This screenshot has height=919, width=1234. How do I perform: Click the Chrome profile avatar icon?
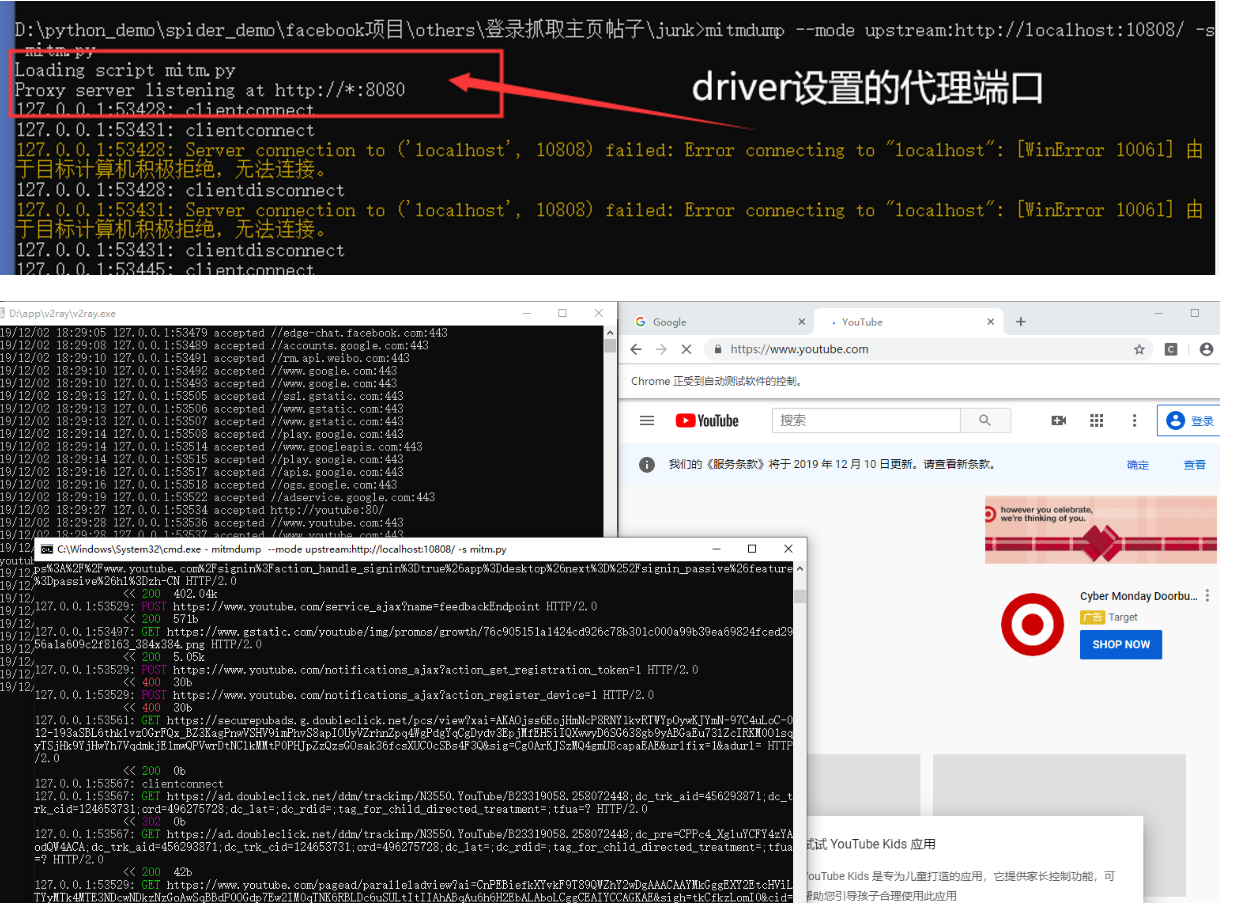pos(1207,348)
